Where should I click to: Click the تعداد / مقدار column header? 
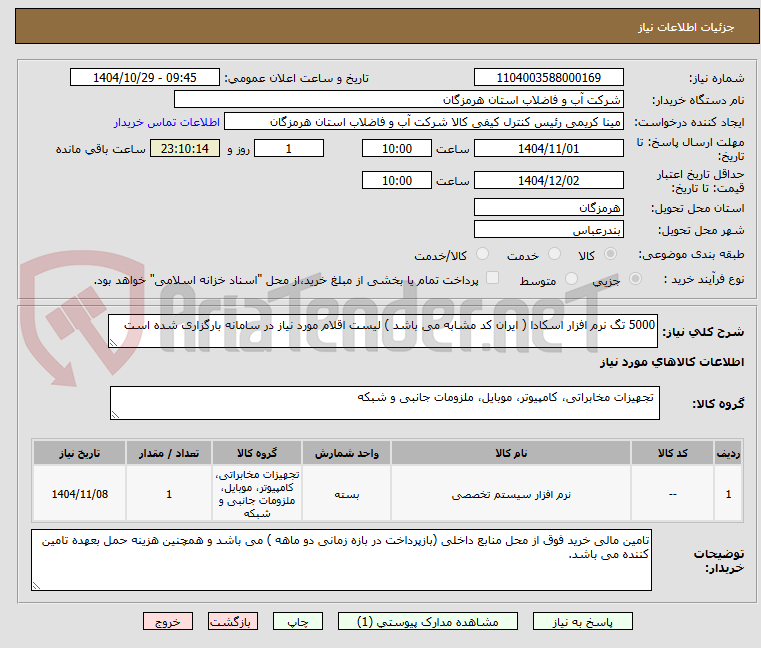point(169,453)
